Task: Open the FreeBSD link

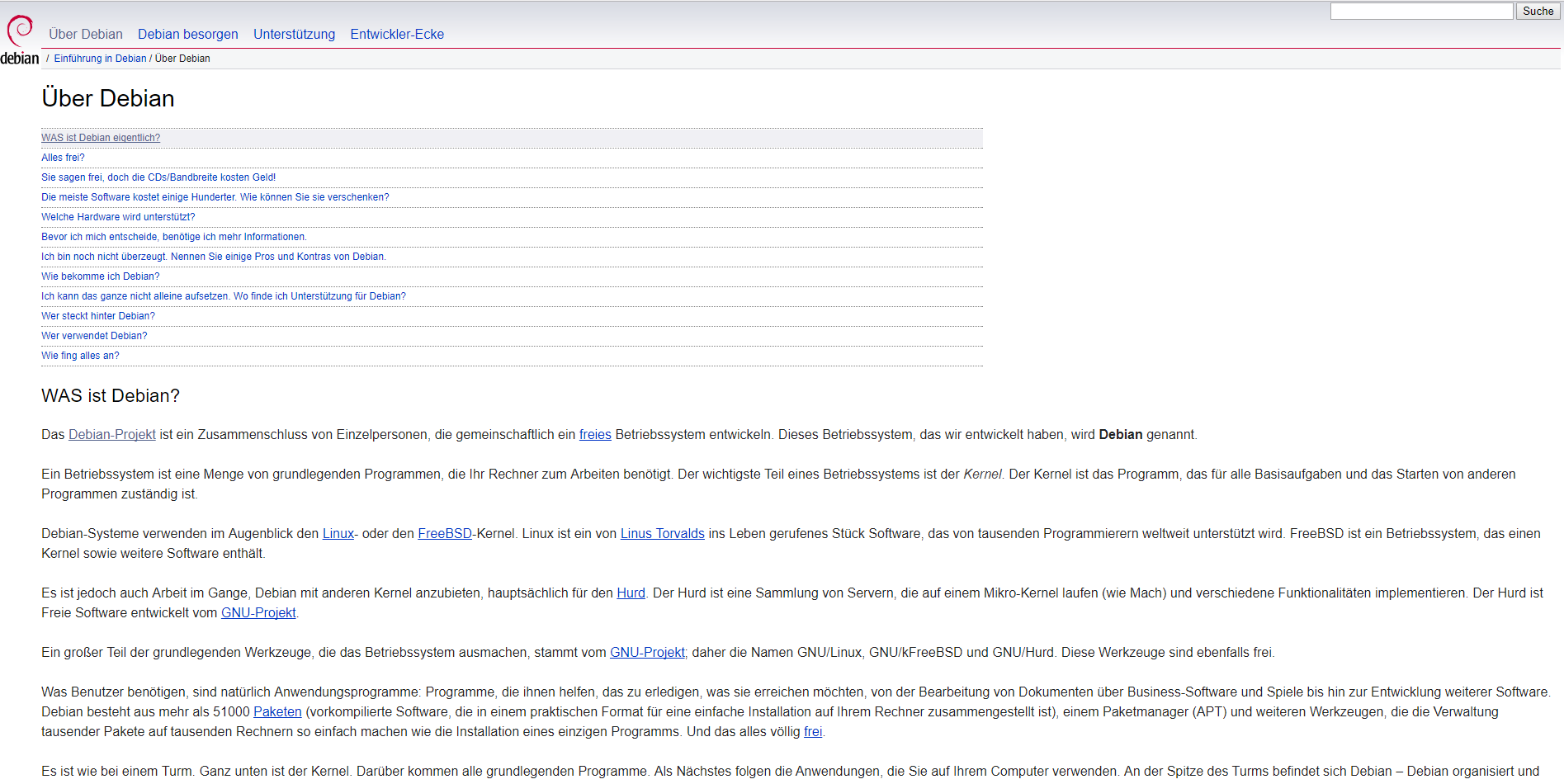Action: point(445,534)
